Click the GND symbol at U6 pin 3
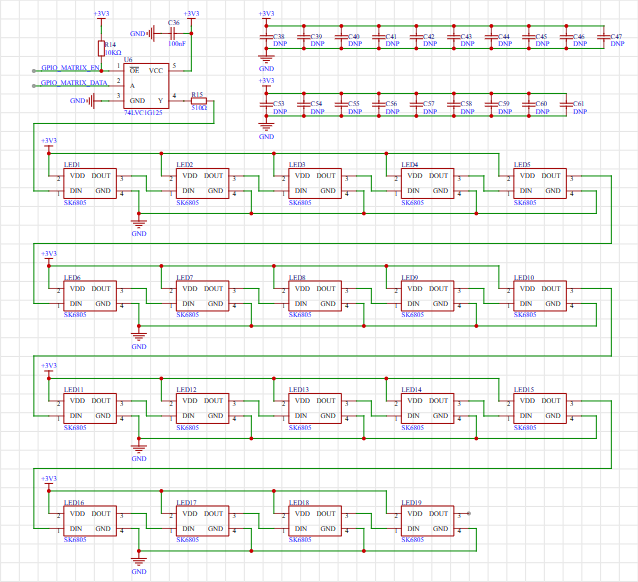 pos(82,101)
